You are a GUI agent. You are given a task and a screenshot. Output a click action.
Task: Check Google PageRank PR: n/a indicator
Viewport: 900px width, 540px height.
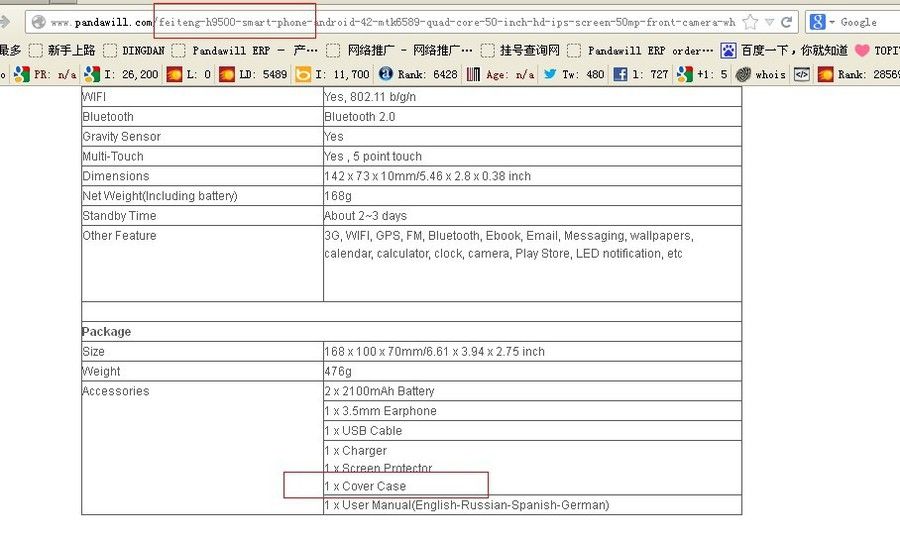point(45,74)
